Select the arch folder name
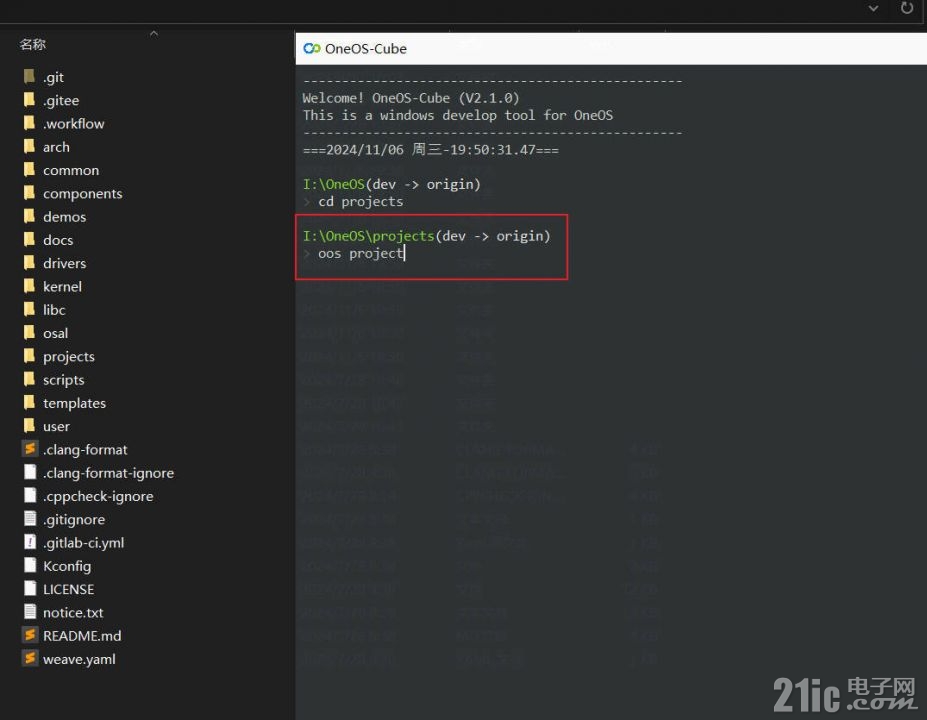This screenshot has width=927, height=720. (56, 147)
